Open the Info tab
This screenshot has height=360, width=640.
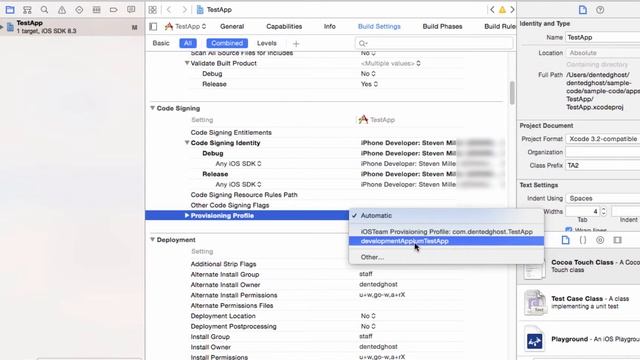[330, 27]
